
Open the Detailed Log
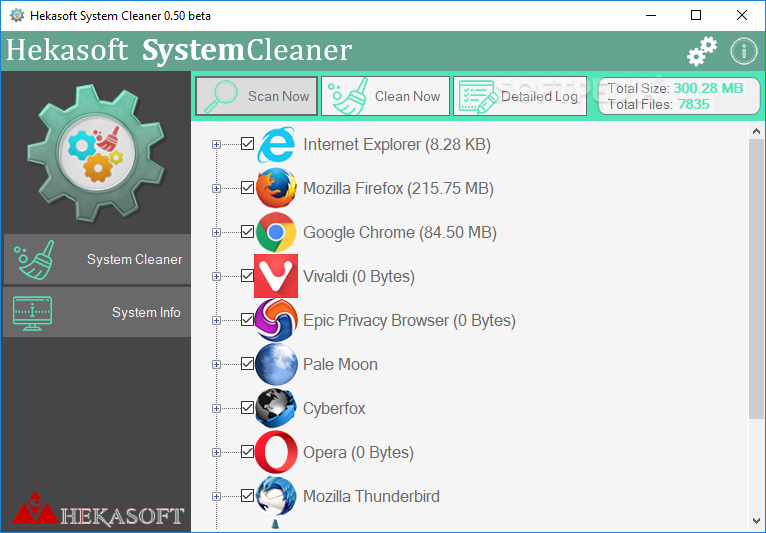[x=520, y=96]
